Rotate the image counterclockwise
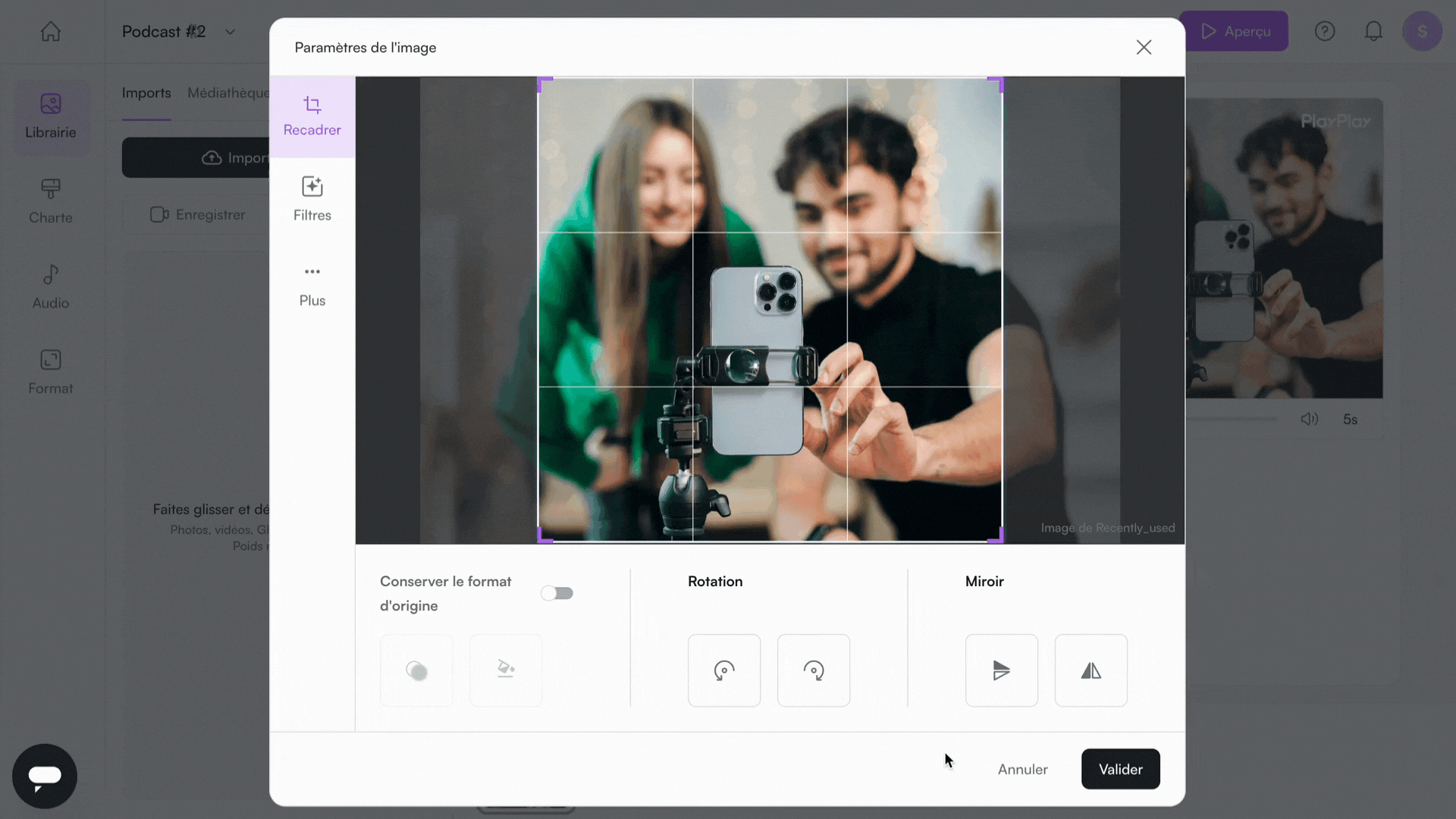The height and width of the screenshot is (819, 1456). click(x=723, y=670)
